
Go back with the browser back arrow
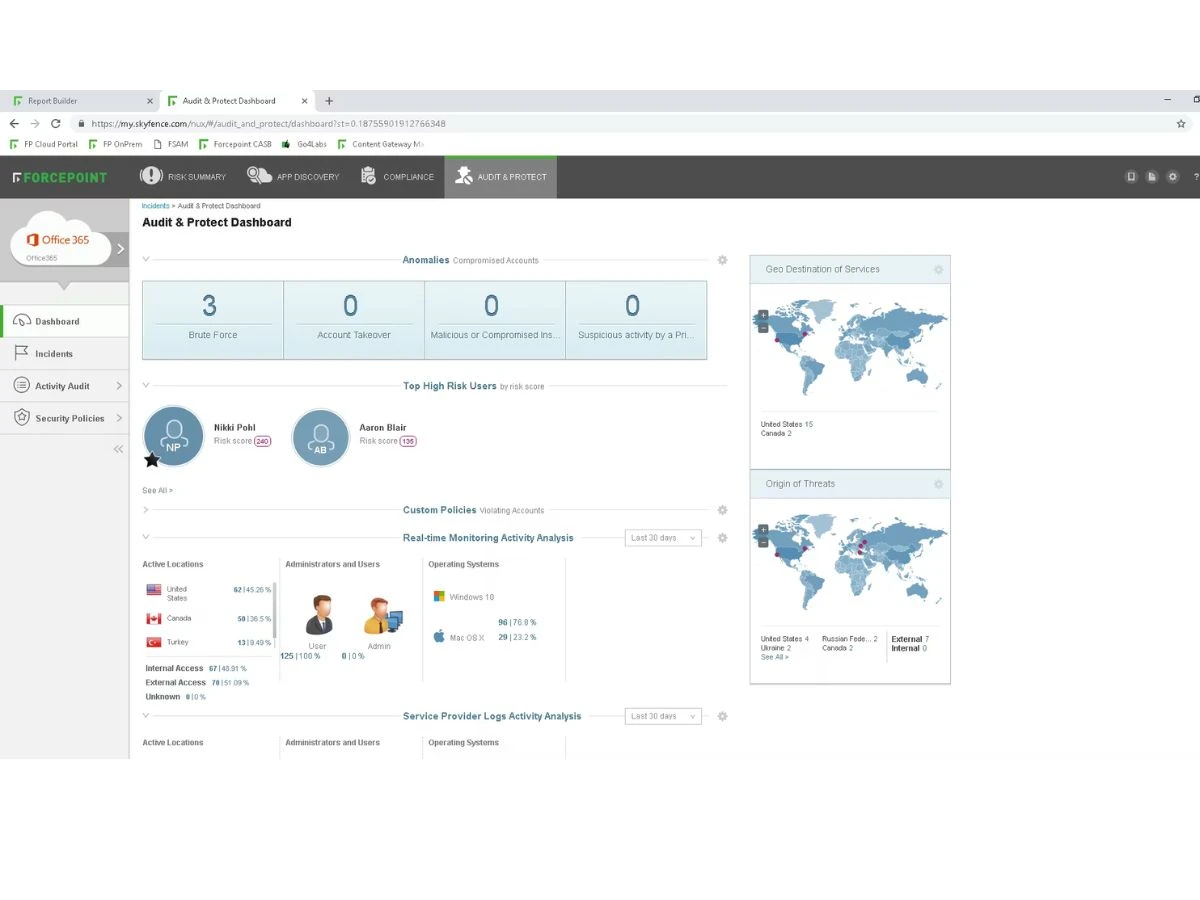[14, 124]
